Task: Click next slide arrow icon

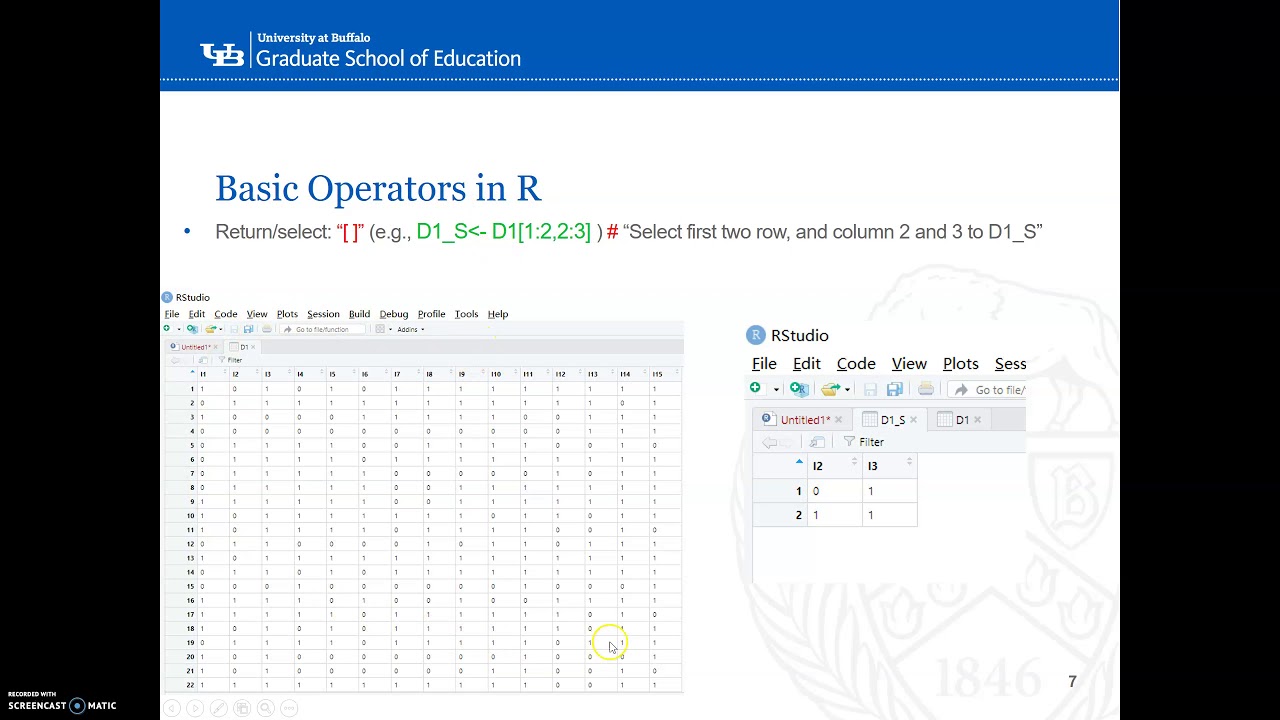Action: click(195, 708)
